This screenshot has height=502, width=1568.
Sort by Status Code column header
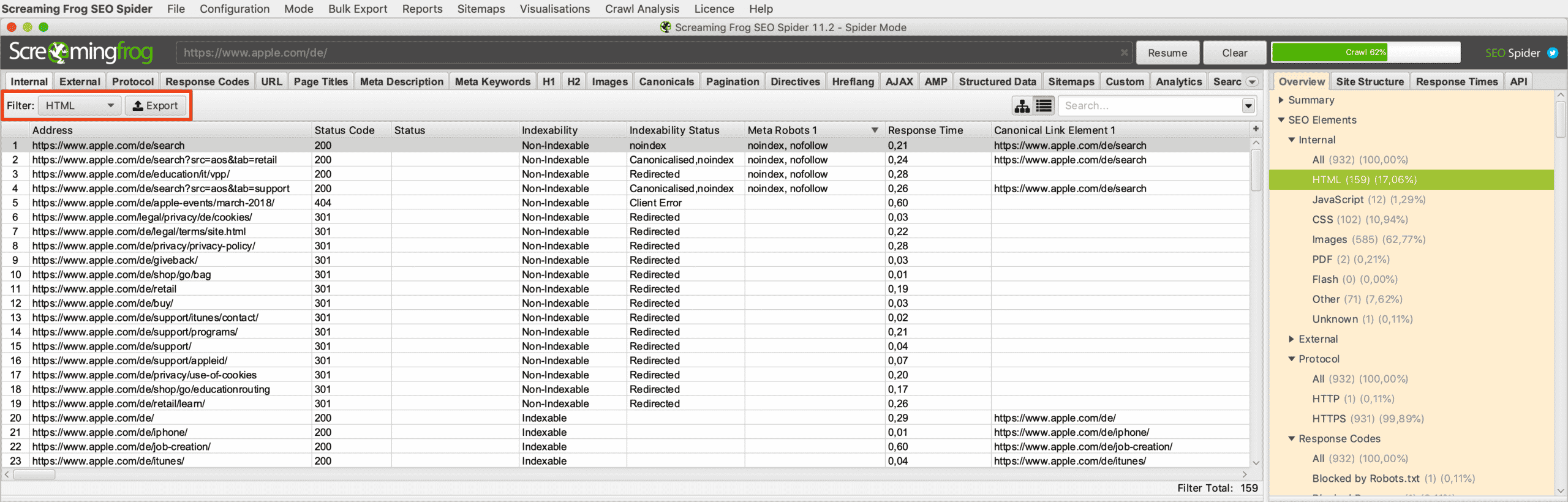[x=352, y=130]
